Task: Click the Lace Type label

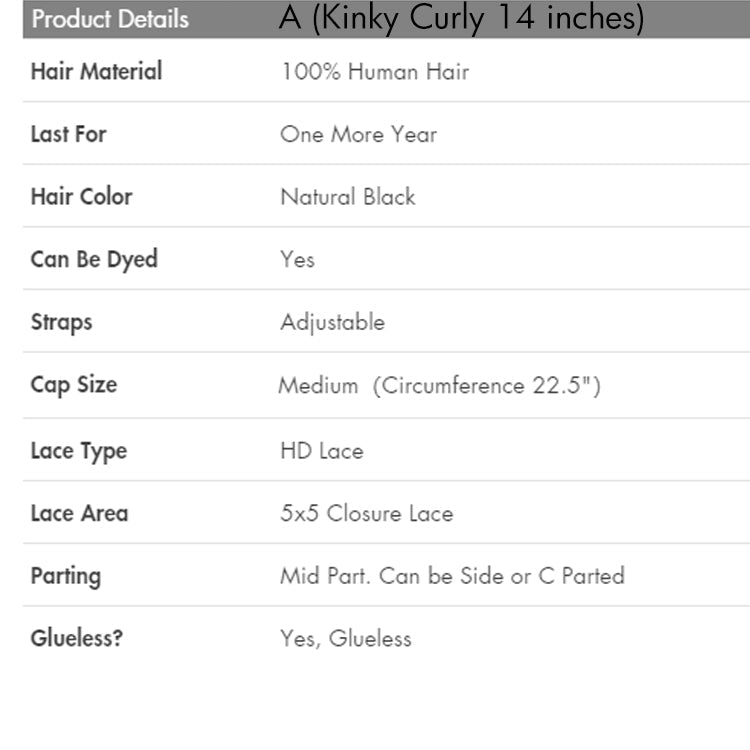Action: click(78, 451)
